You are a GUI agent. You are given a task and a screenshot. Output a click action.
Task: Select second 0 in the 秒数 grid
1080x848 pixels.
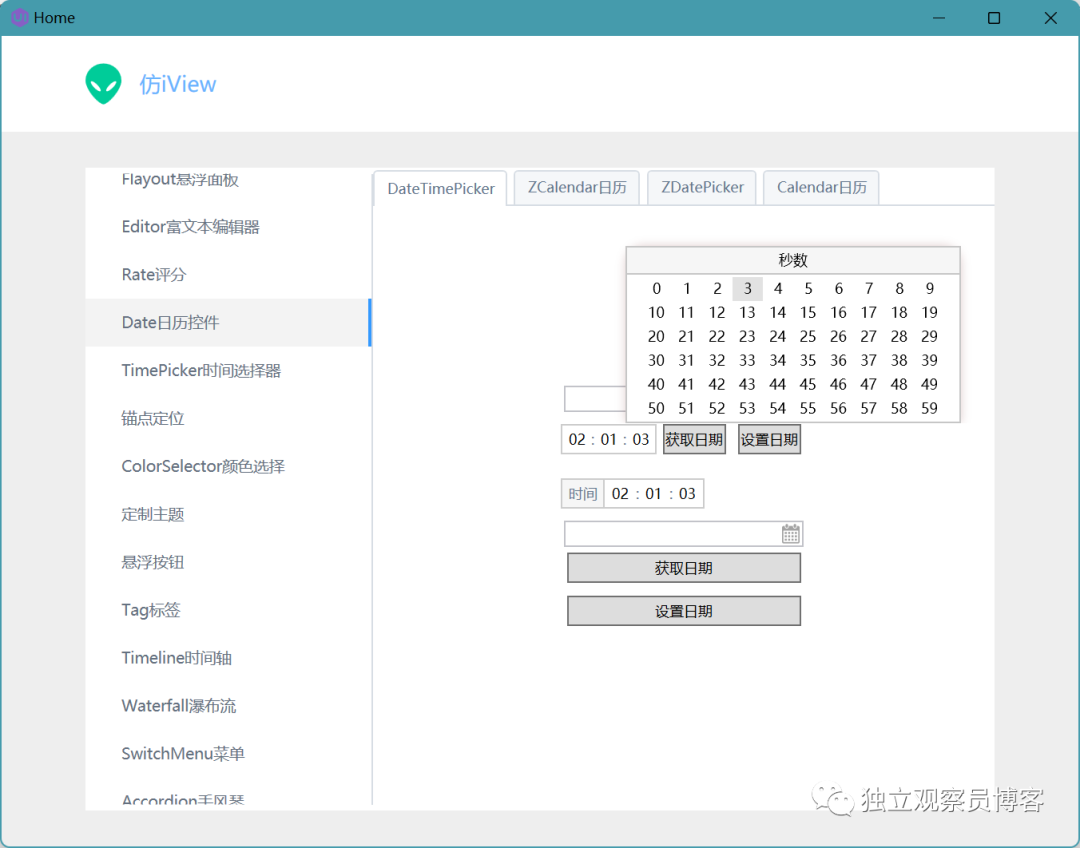point(656,289)
